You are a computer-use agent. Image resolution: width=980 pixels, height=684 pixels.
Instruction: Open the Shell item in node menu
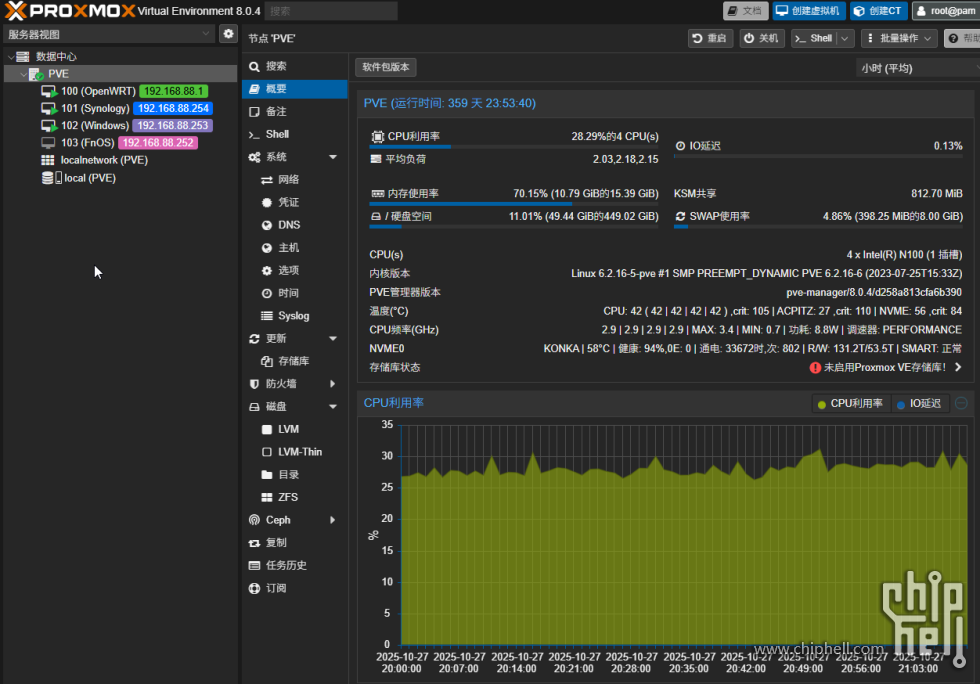277,134
